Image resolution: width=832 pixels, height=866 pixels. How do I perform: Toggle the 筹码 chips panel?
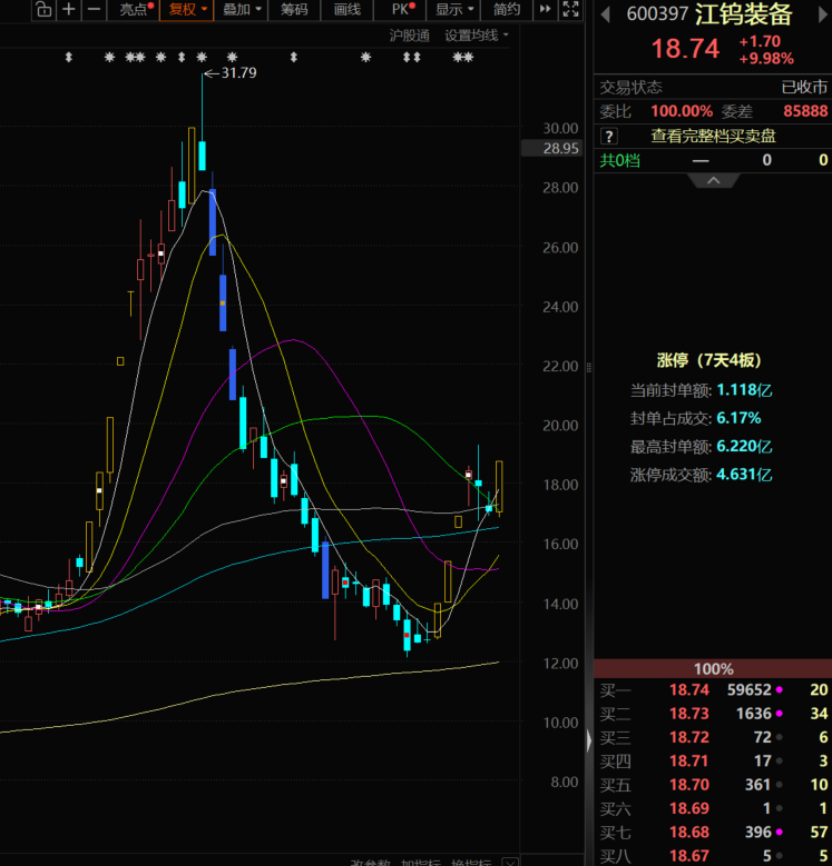(294, 9)
